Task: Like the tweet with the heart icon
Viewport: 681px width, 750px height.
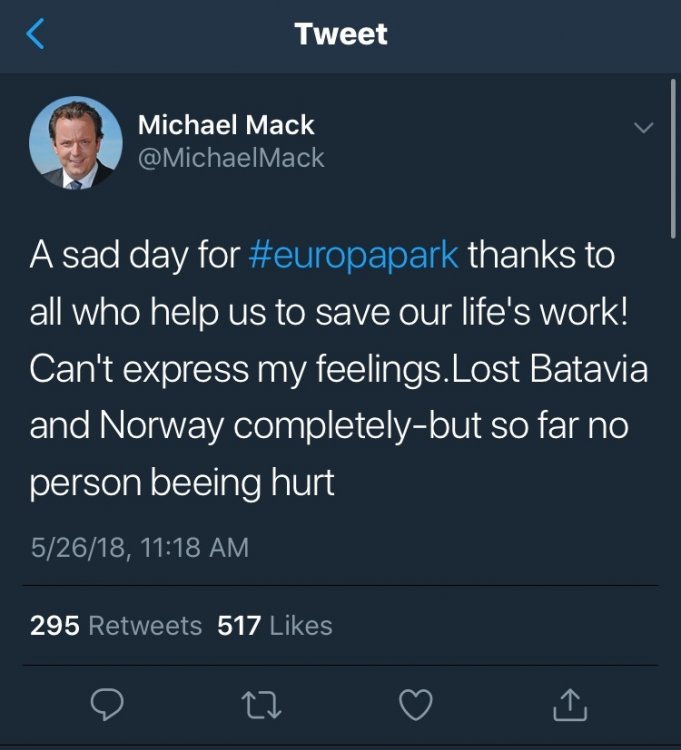Action: (x=415, y=706)
